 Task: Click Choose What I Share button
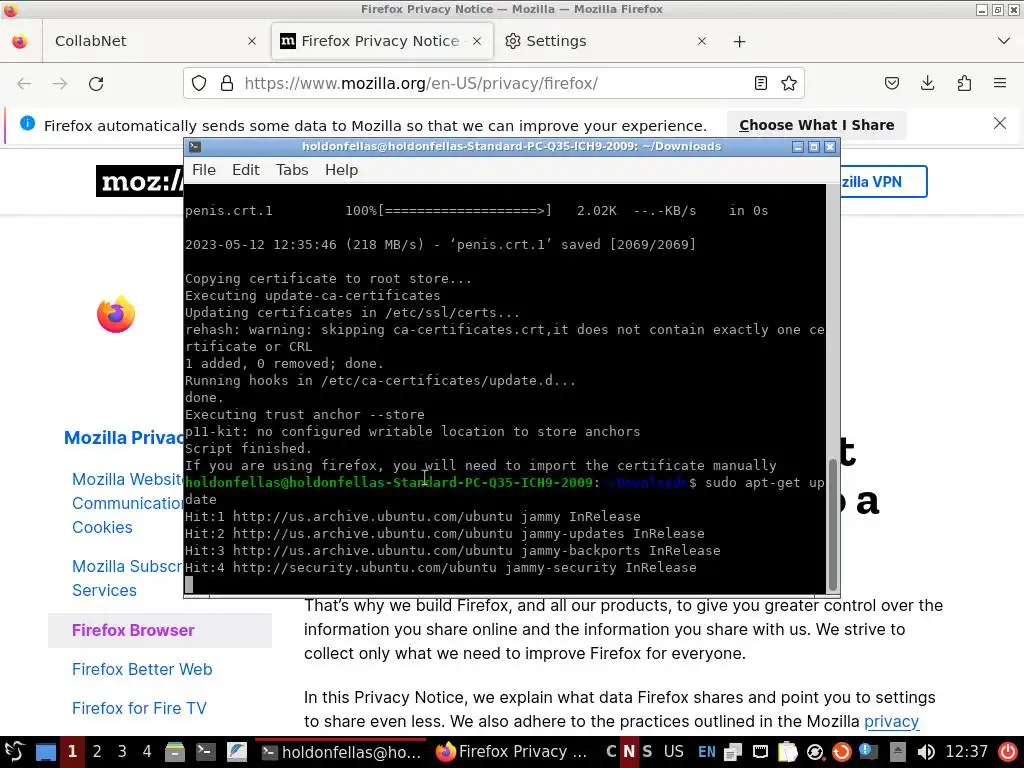[816, 125]
